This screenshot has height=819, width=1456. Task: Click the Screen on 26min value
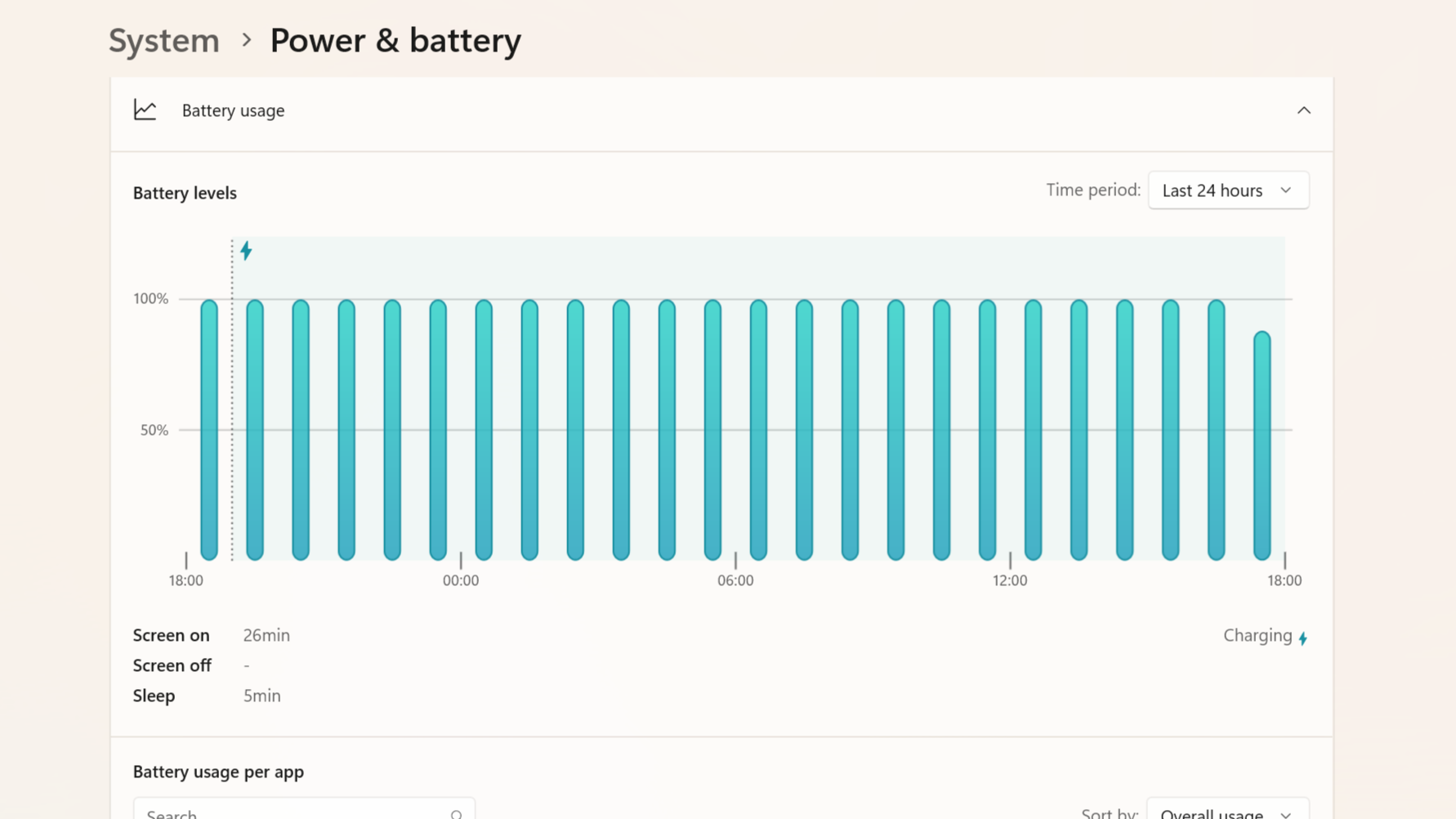pyautogui.click(x=266, y=635)
